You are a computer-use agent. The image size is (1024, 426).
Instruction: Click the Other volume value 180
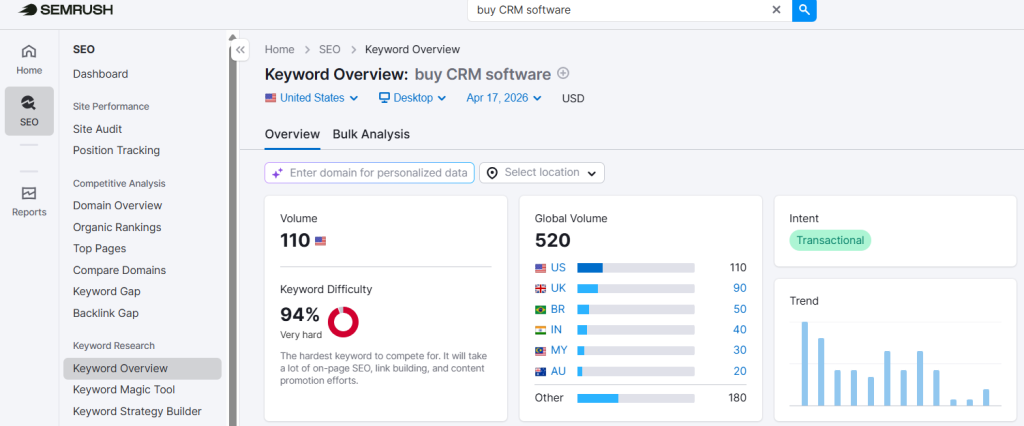click(x=737, y=398)
